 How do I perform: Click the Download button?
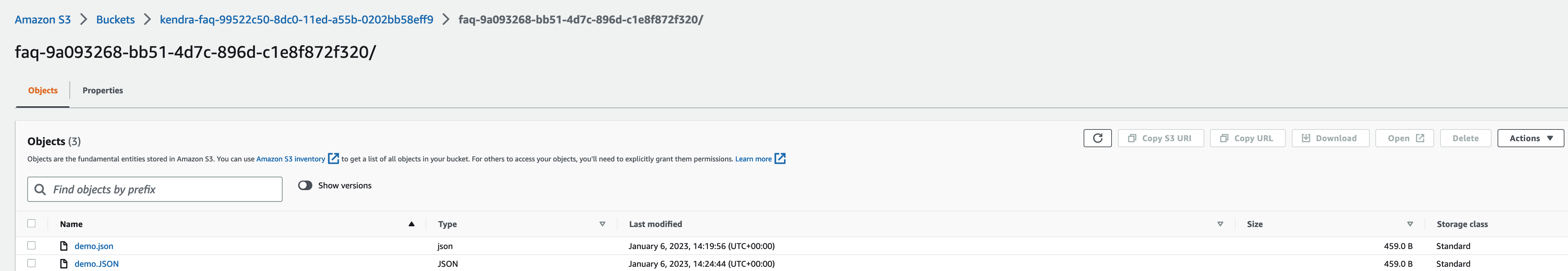[x=1330, y=138]
